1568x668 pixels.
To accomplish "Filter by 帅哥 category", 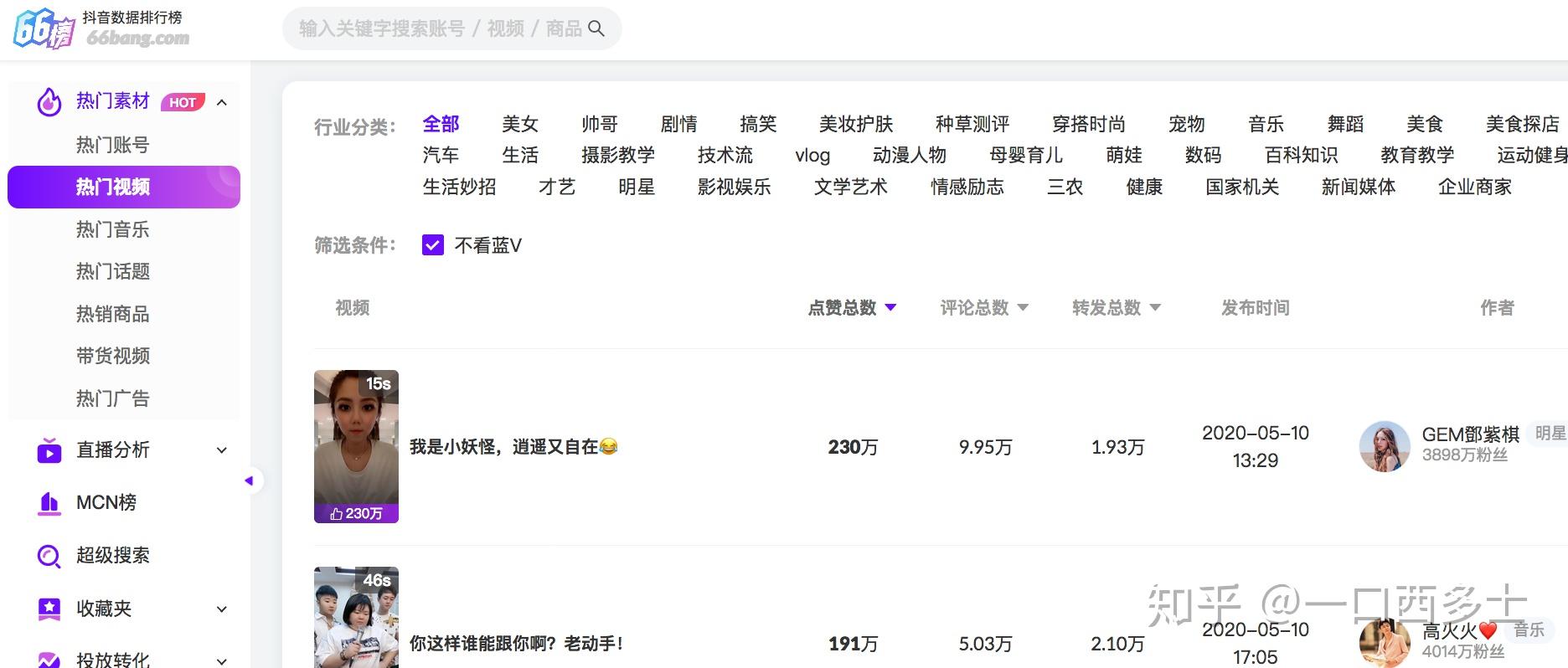I will [600, 124].
